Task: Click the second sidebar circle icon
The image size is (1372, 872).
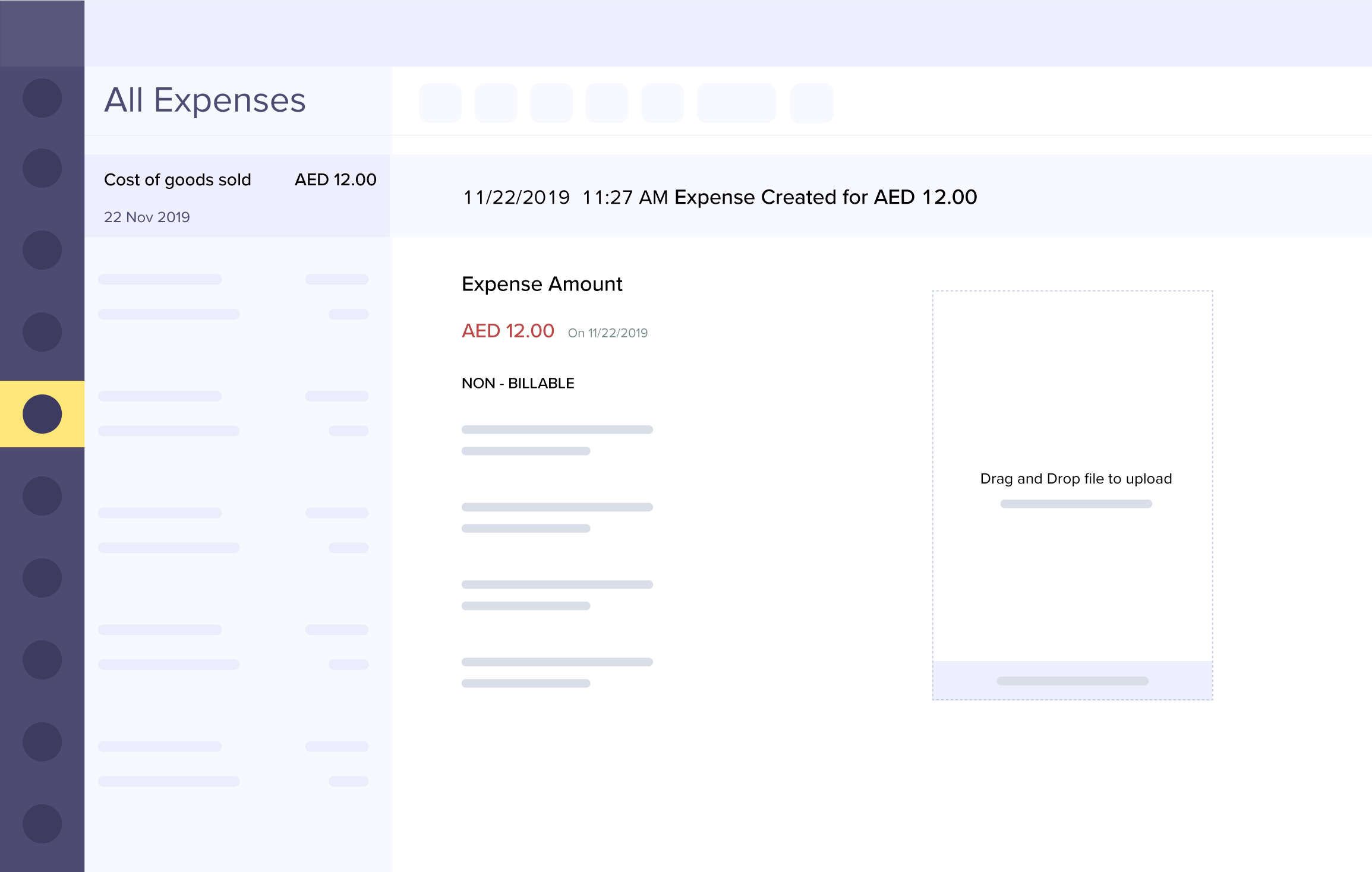Action: [x=42, y=168]
